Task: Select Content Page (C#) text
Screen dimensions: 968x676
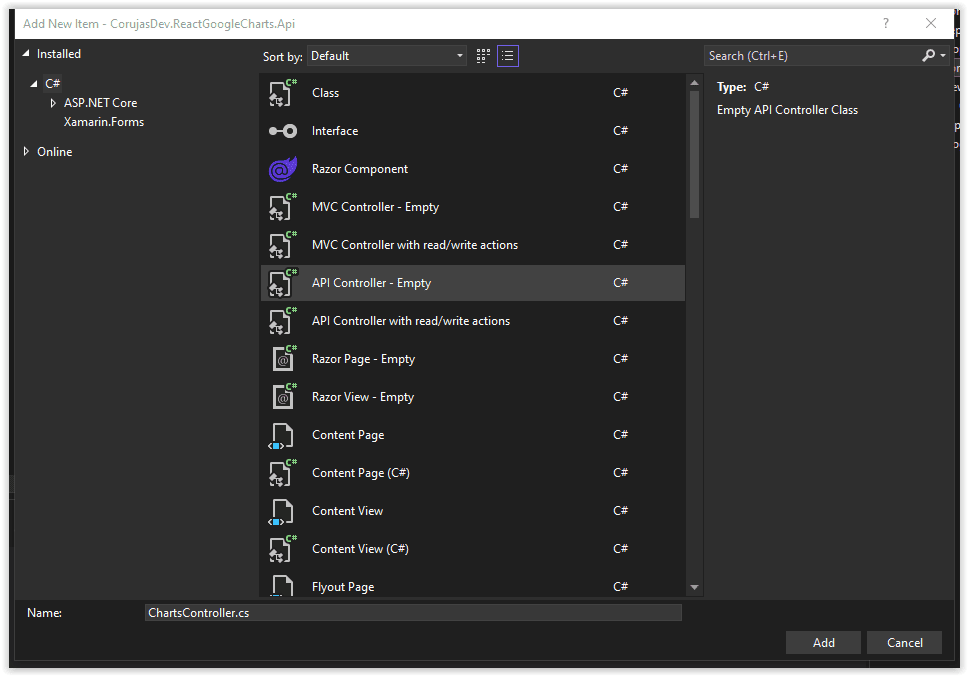Action: click(x=361, y=473)
